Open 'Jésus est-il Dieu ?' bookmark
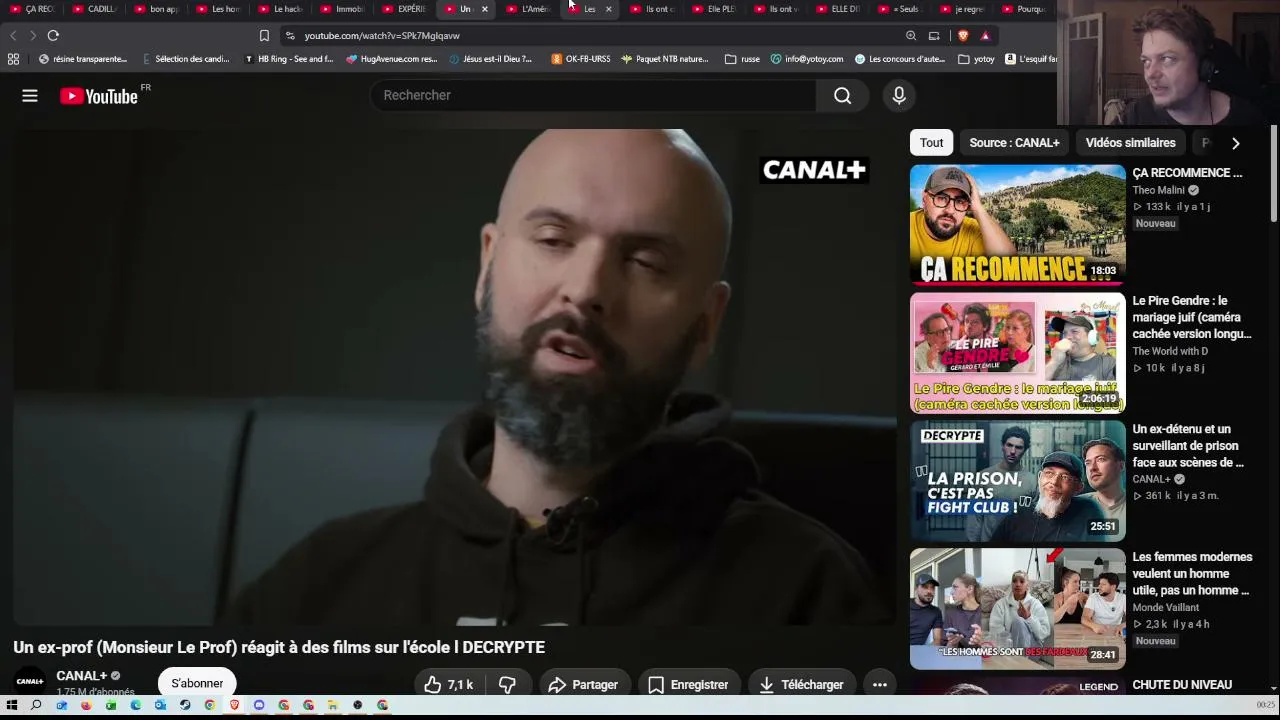 [491, 59]
